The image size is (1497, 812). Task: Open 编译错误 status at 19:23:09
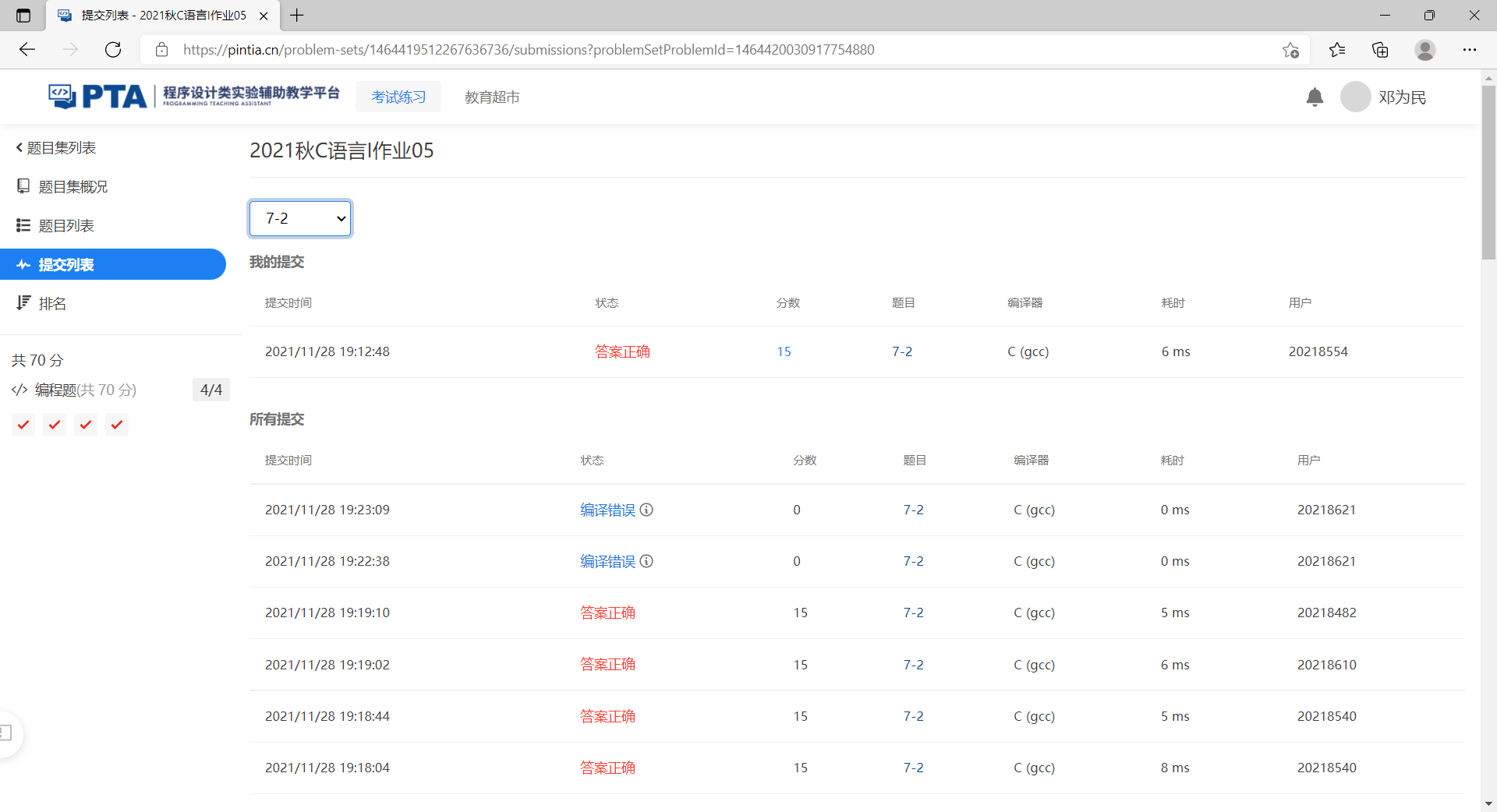(607, 510)
